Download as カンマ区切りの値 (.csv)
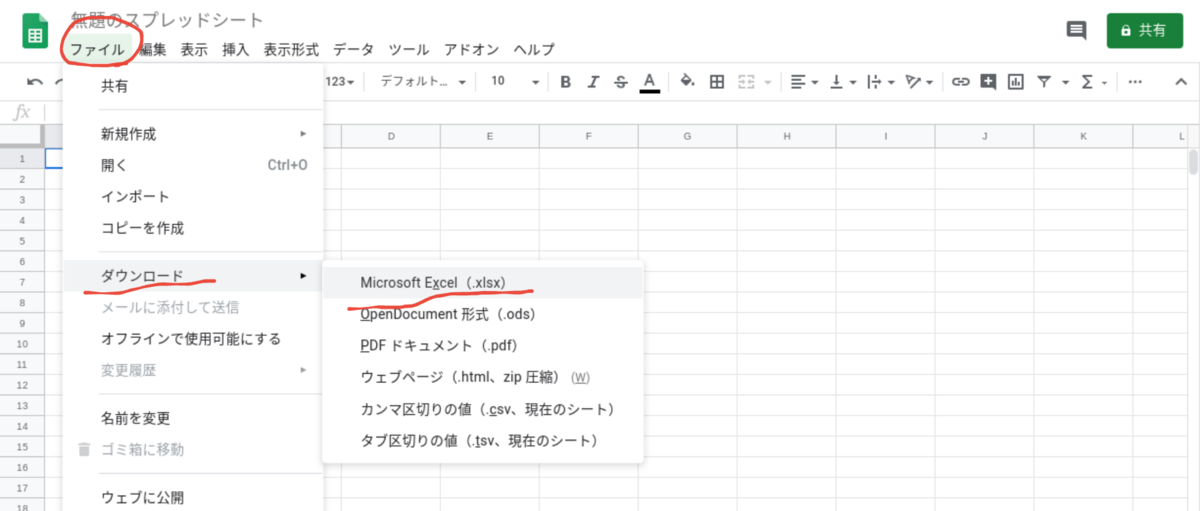This screenshot has height=511, width=1200. tap(483, 409)
